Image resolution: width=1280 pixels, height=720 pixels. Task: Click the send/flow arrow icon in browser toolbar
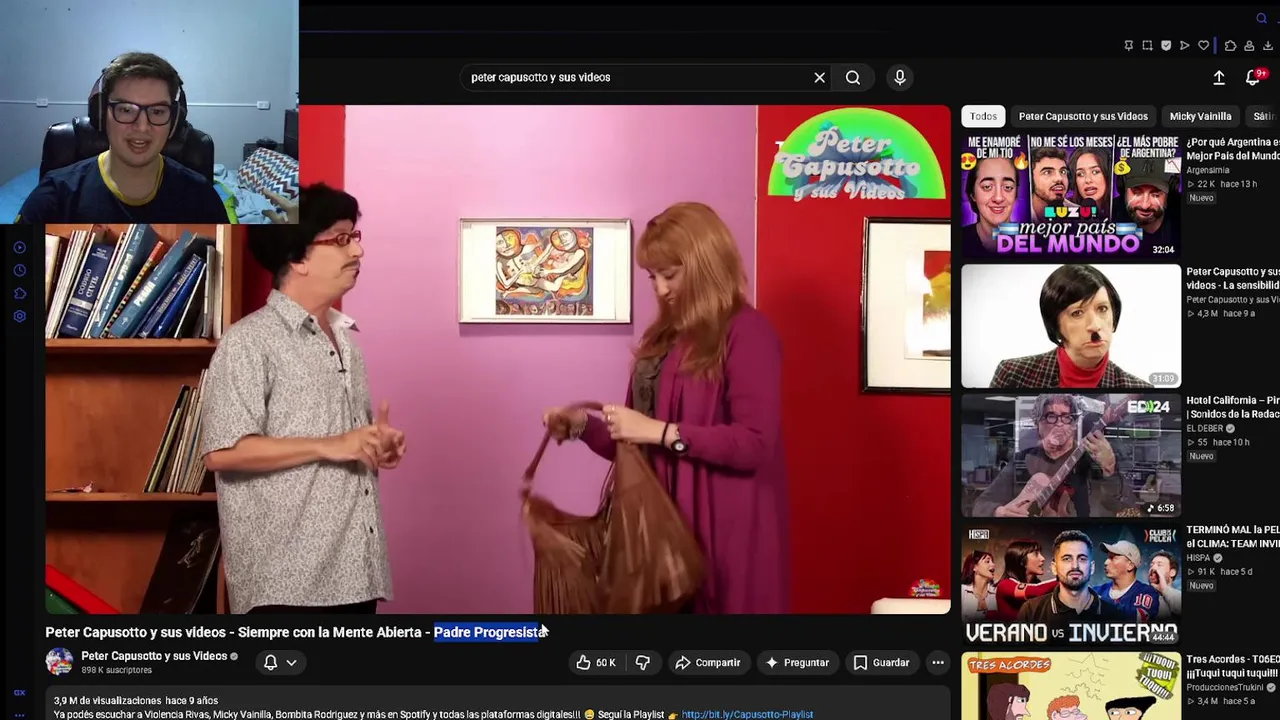click(x=1185, y=45)
